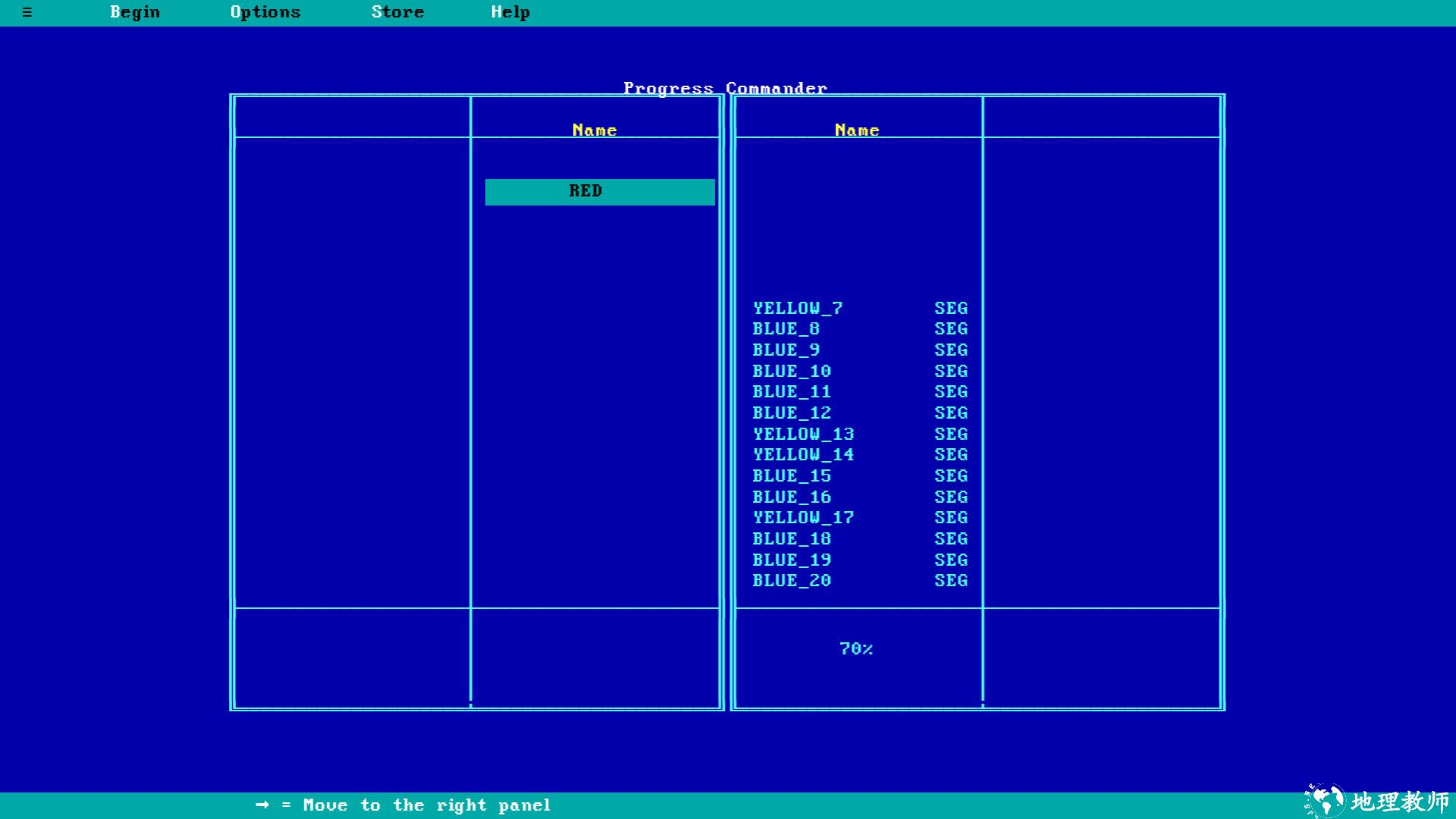Select the BLUE_16 file entry
This screenshot has height=819, width=1456.
pos(791,497)
